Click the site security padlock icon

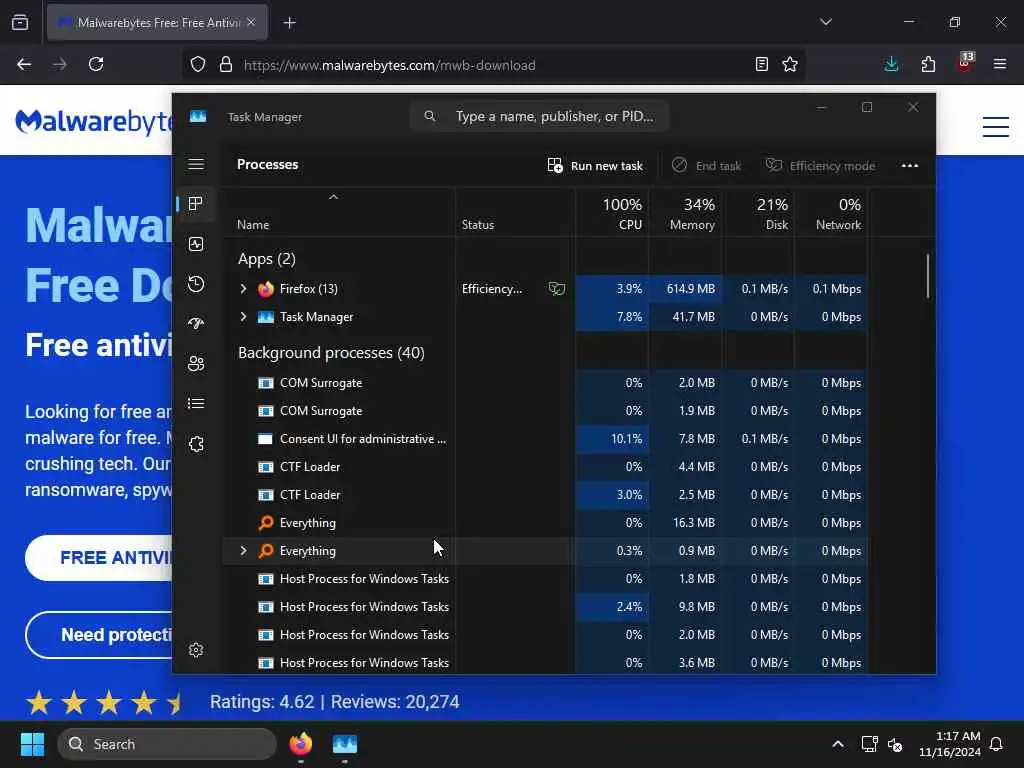[x=226, y=64]
